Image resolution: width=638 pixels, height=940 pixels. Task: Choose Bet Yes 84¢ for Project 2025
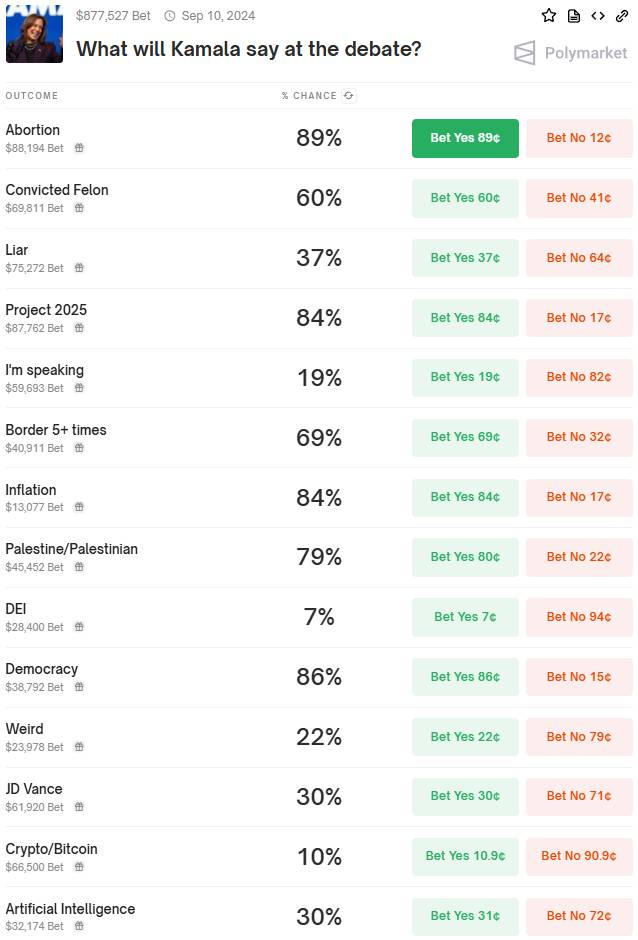tap(465, 318)
